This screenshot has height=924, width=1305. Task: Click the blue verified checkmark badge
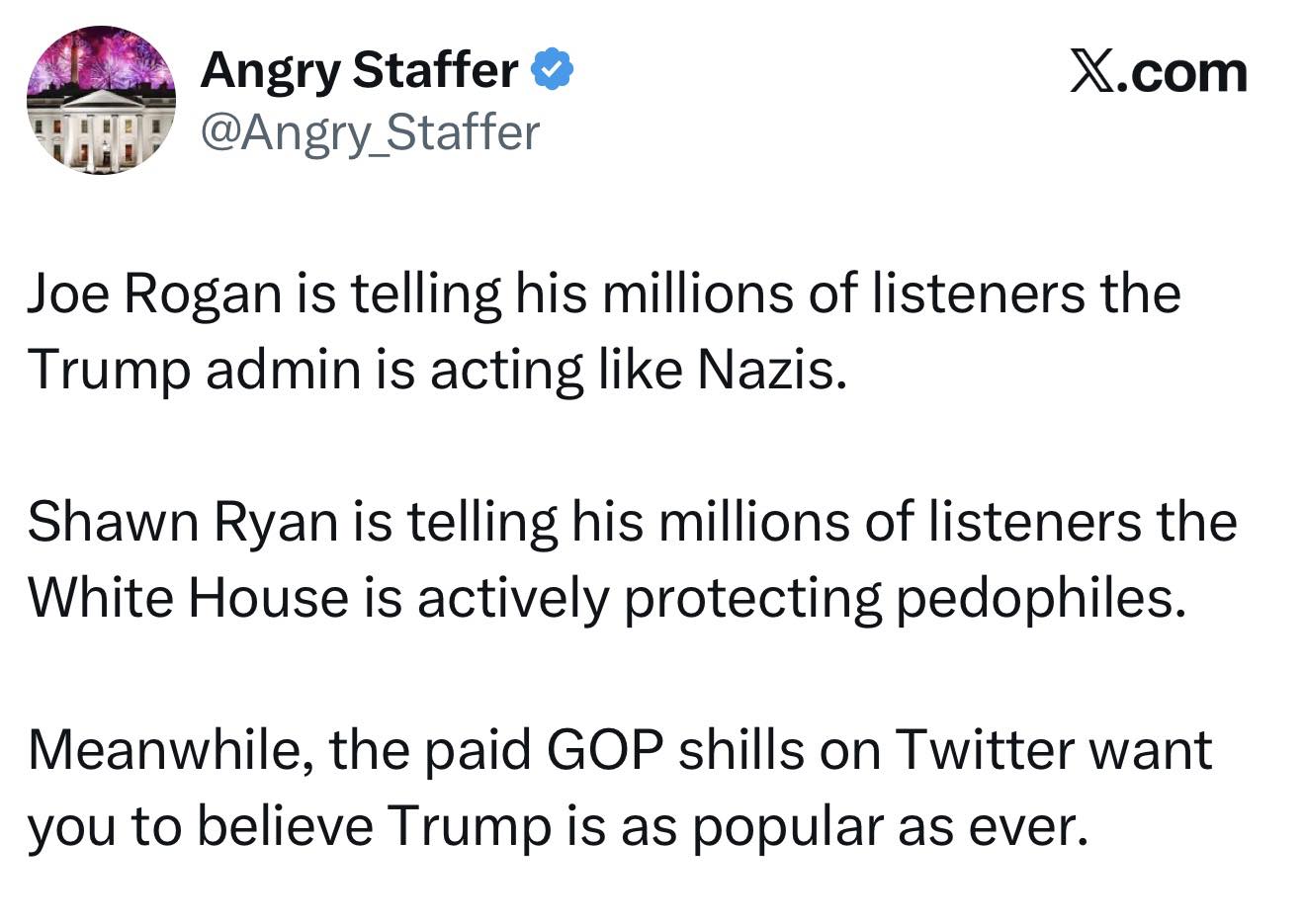click(x=554, y=70)
